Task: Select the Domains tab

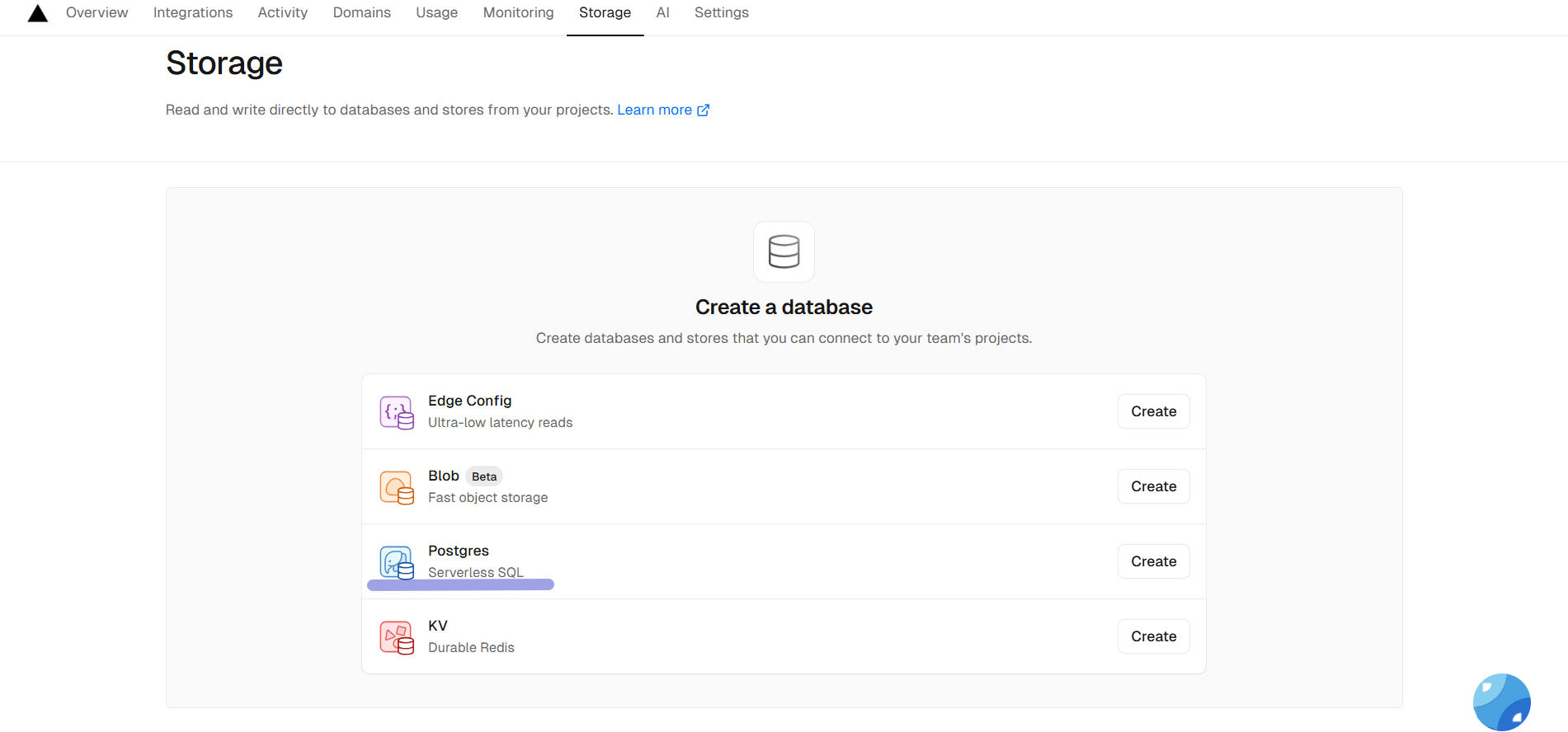Action: click(361, 13)
